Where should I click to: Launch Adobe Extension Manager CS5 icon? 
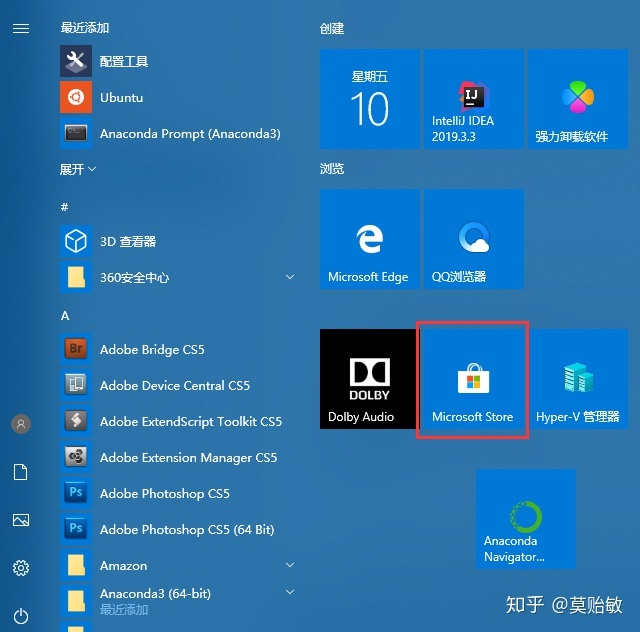click(76, 457)
